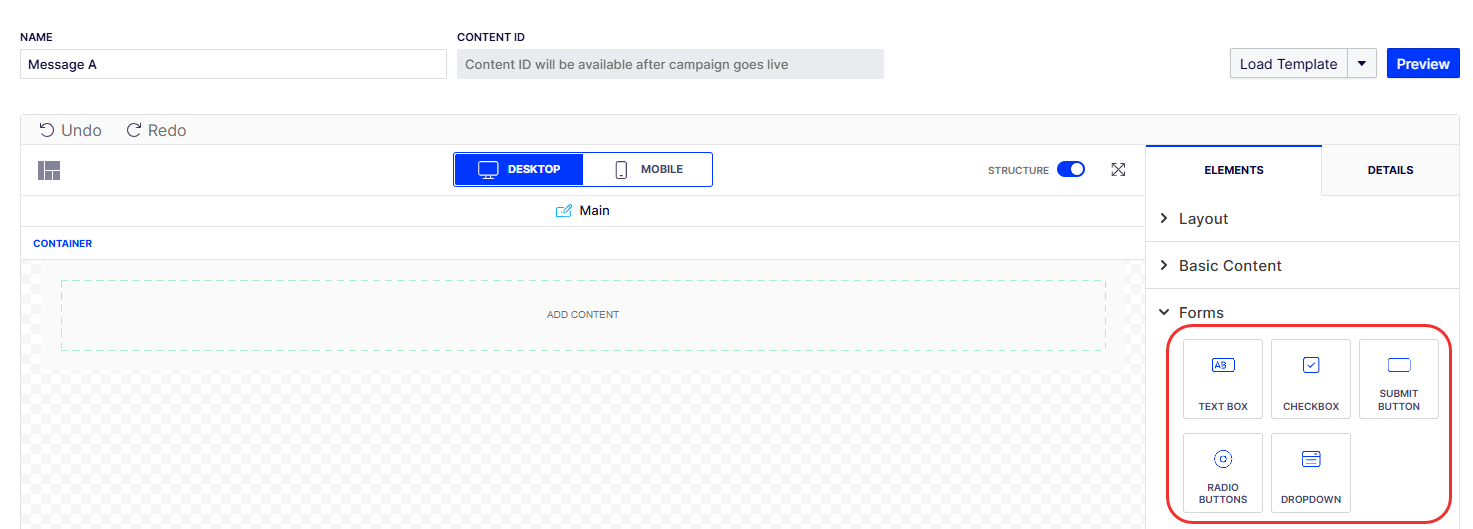Click the Main edit pencil icon

tap(564, 211)
